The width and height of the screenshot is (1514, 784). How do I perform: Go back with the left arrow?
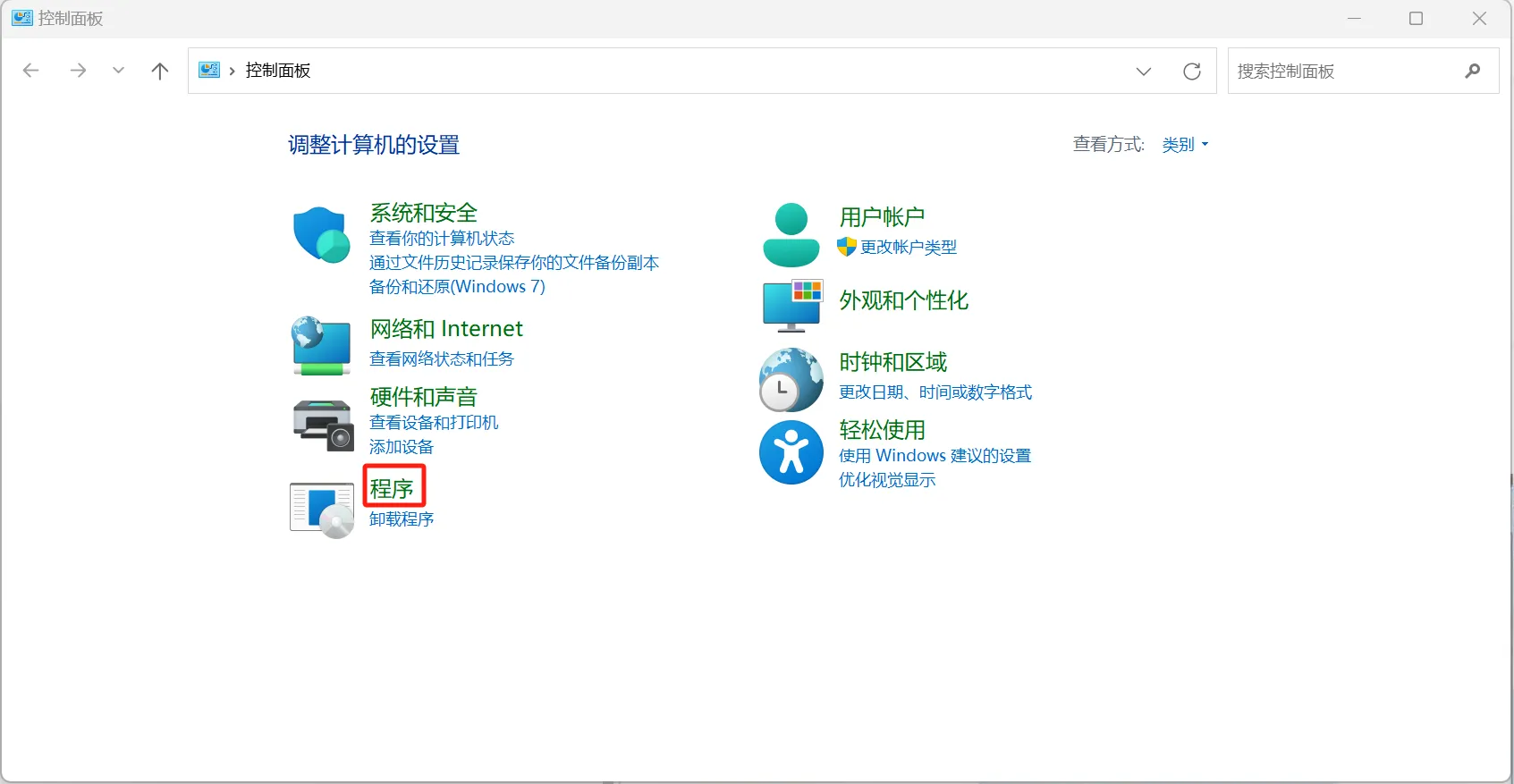[31, 71]
